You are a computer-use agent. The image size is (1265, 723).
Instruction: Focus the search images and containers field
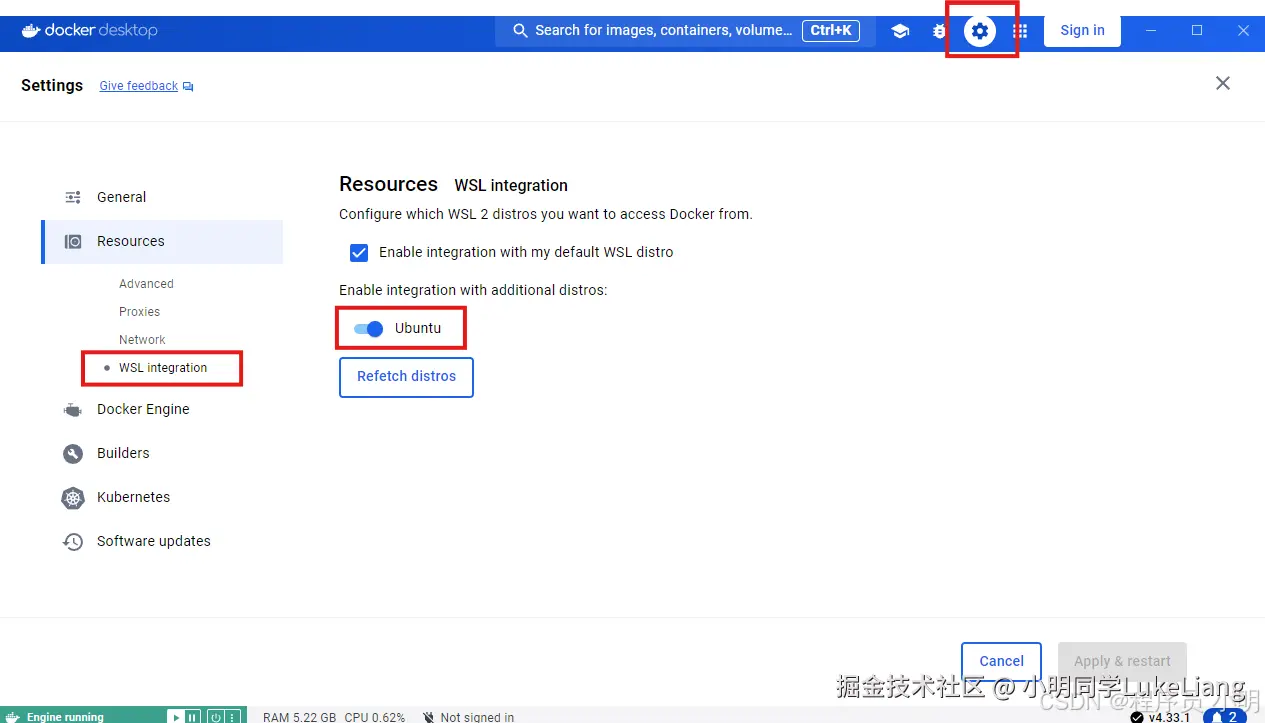(685, 31)
